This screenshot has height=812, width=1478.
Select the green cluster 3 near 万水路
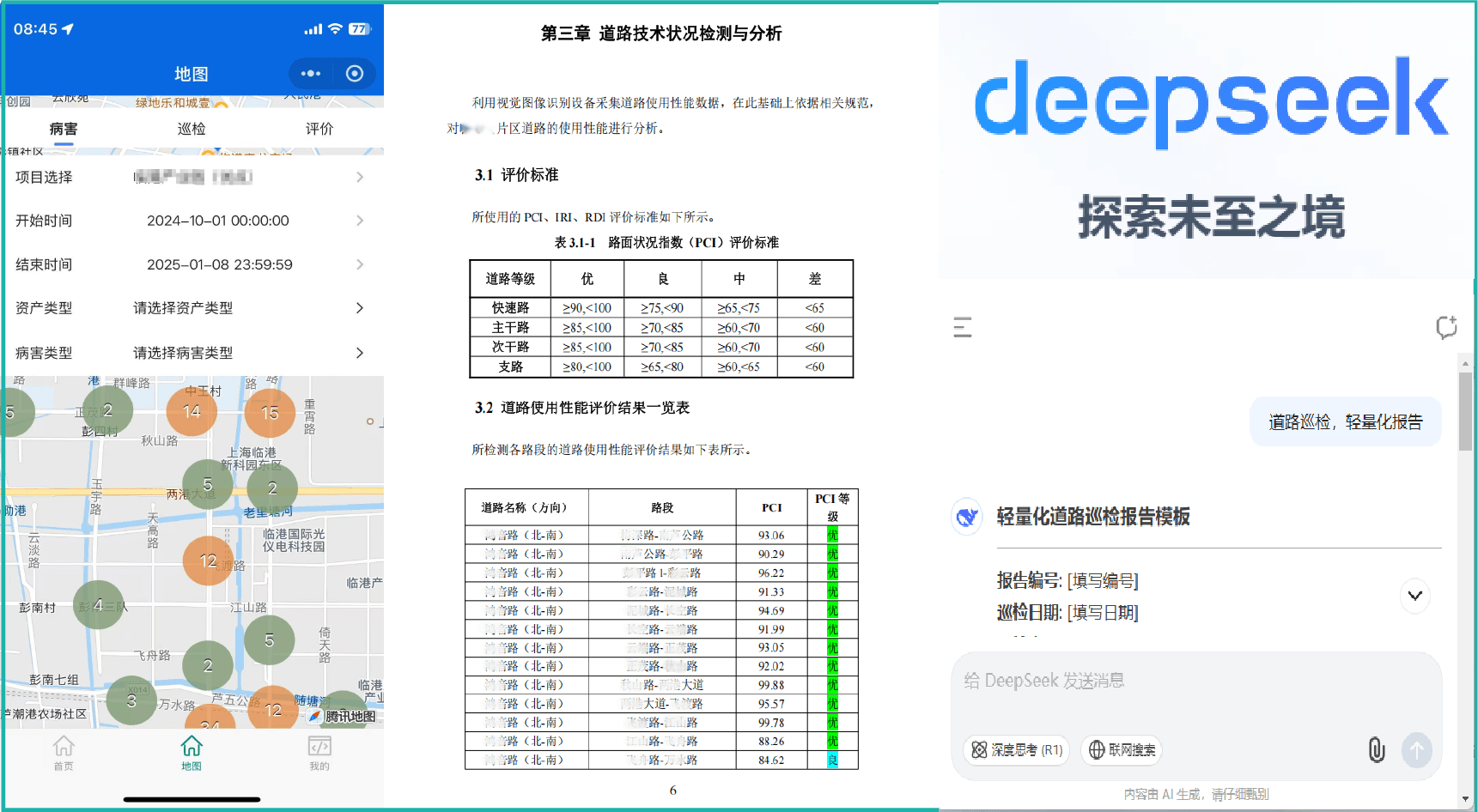pos(131,700)
